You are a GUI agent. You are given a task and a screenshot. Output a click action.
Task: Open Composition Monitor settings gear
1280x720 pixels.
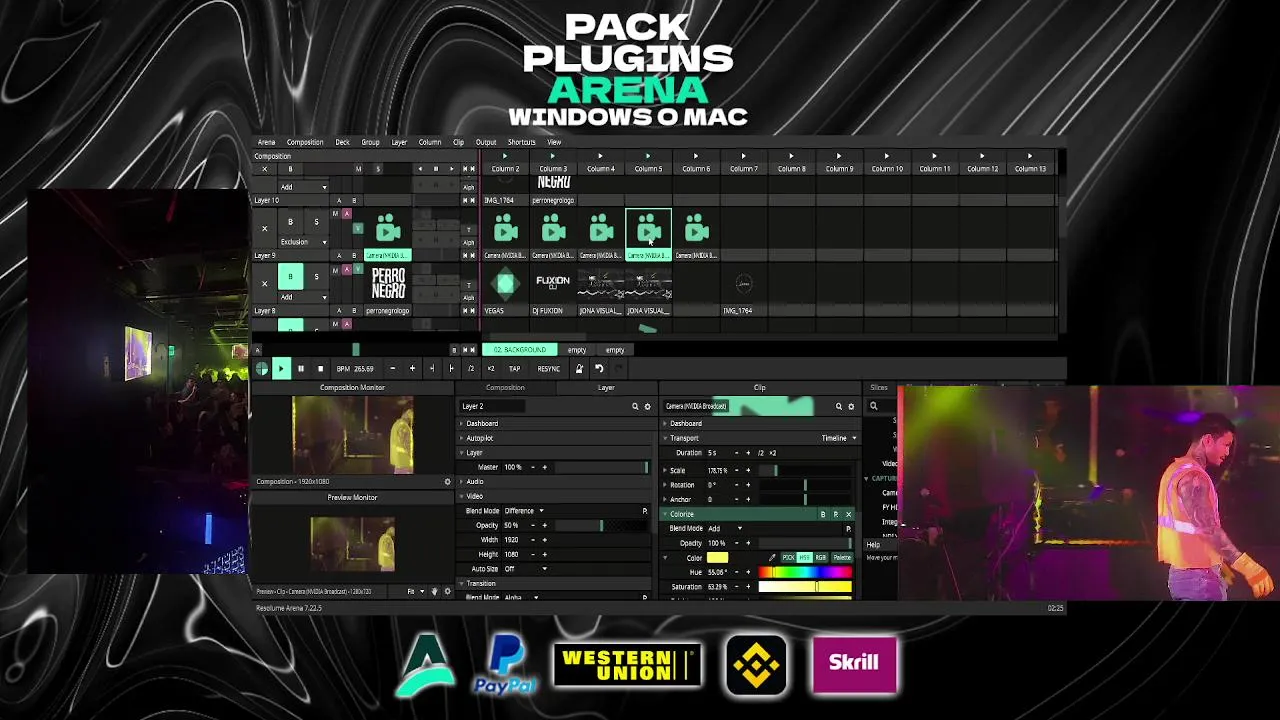click(447, 482)
